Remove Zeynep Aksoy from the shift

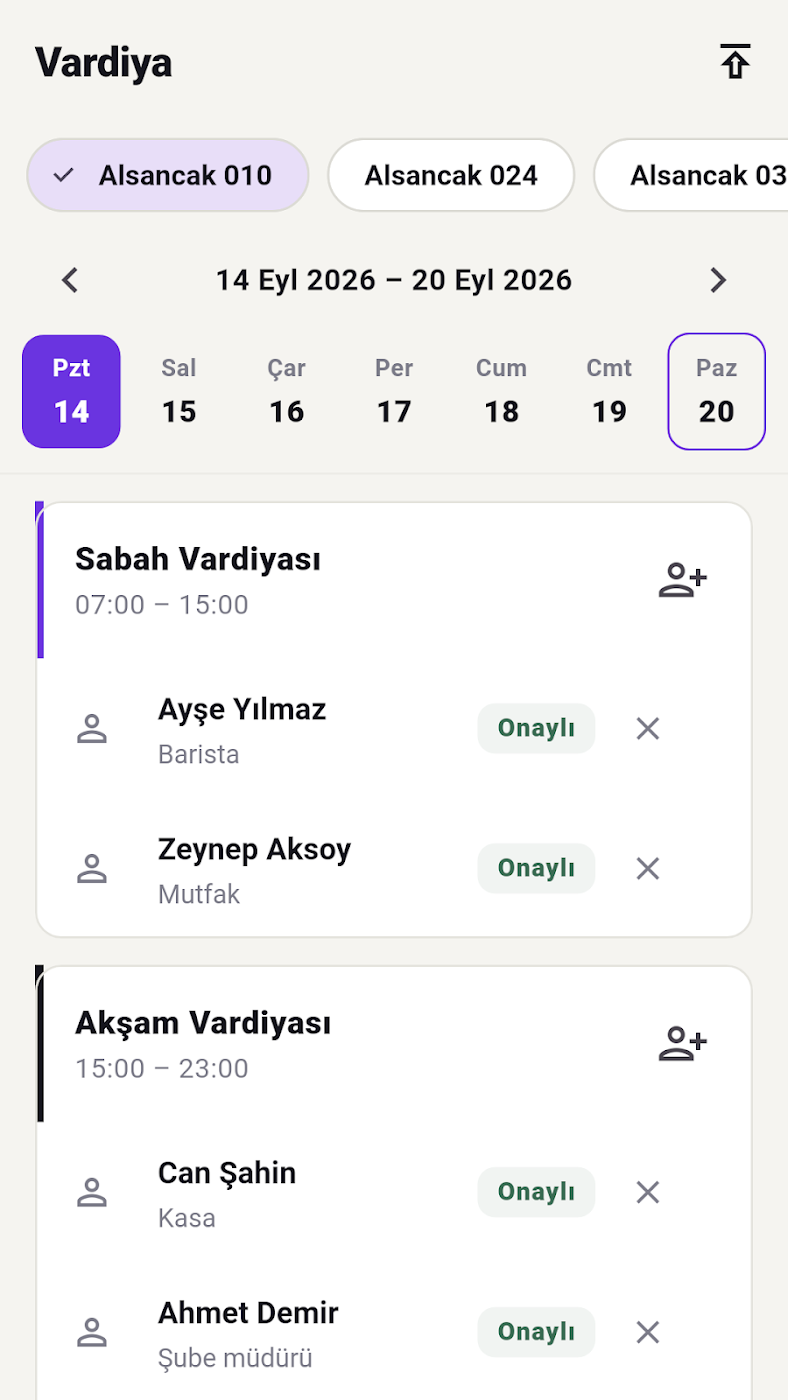[x=648, y=869]
